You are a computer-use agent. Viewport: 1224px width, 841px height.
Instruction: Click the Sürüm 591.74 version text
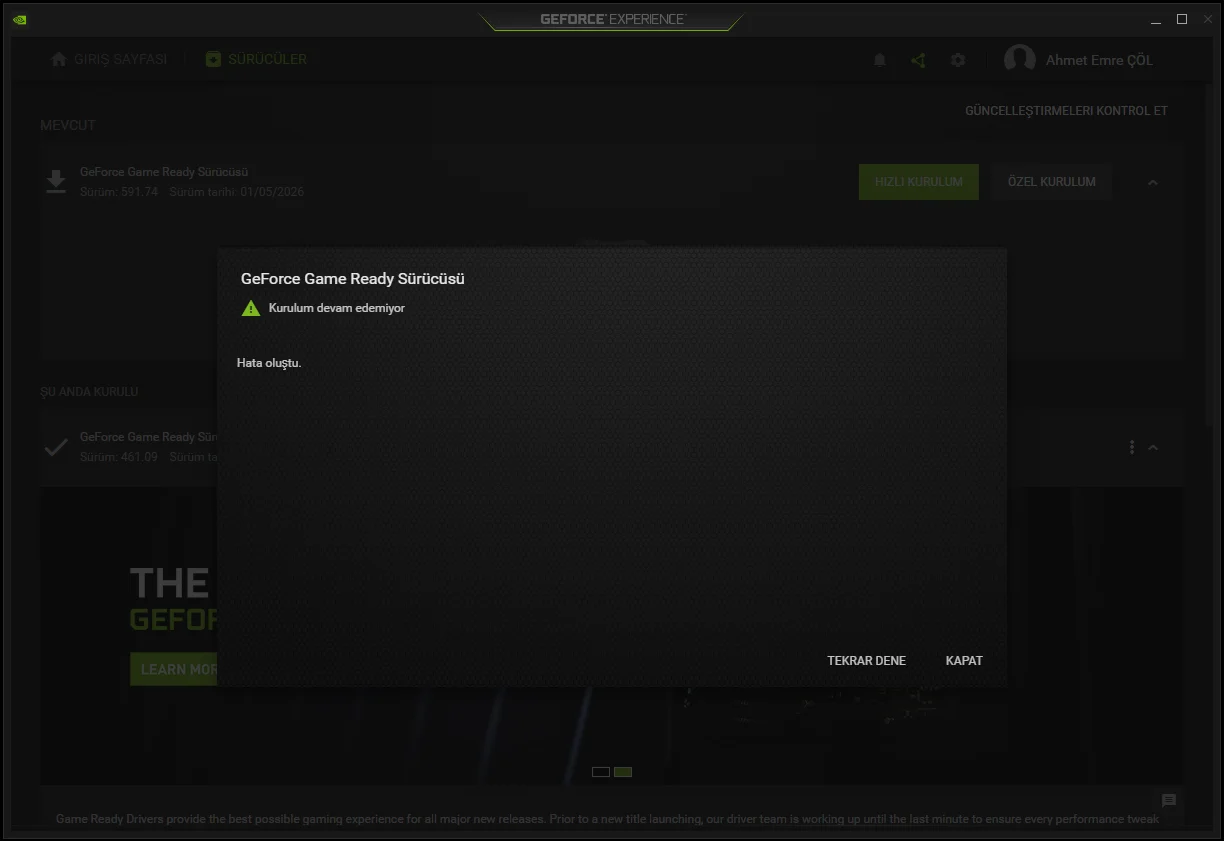(x=119, y=192)
